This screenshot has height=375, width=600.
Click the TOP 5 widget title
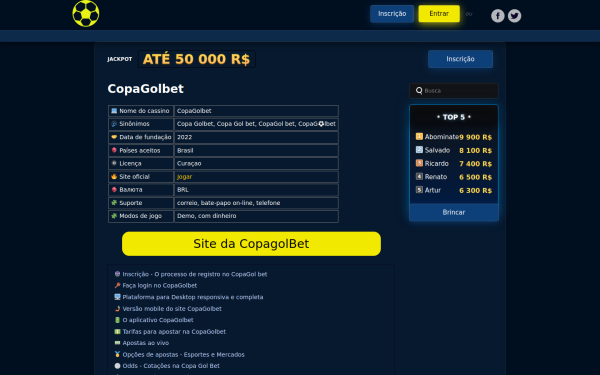click(x=454, y=117)
